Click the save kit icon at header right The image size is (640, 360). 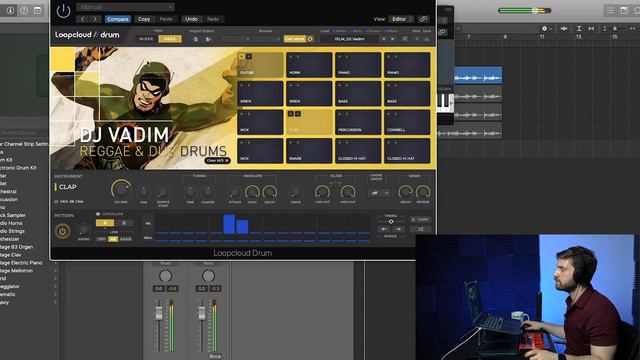click(x=427, y=39)
